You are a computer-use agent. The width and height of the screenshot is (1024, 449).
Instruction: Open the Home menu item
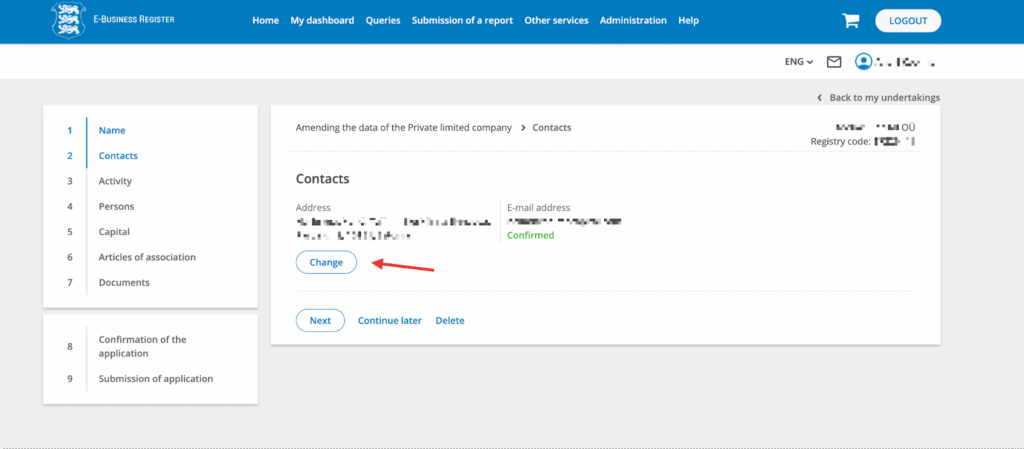(265, 20)
